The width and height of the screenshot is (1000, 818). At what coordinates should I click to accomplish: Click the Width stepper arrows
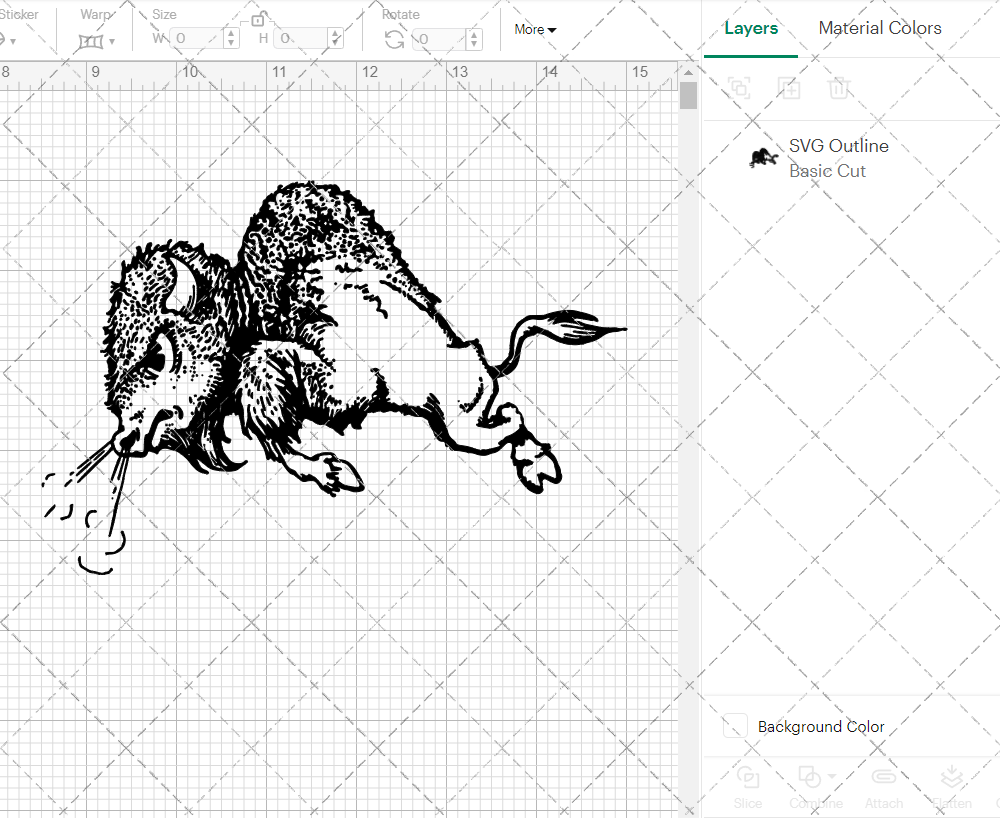point(231,38)
